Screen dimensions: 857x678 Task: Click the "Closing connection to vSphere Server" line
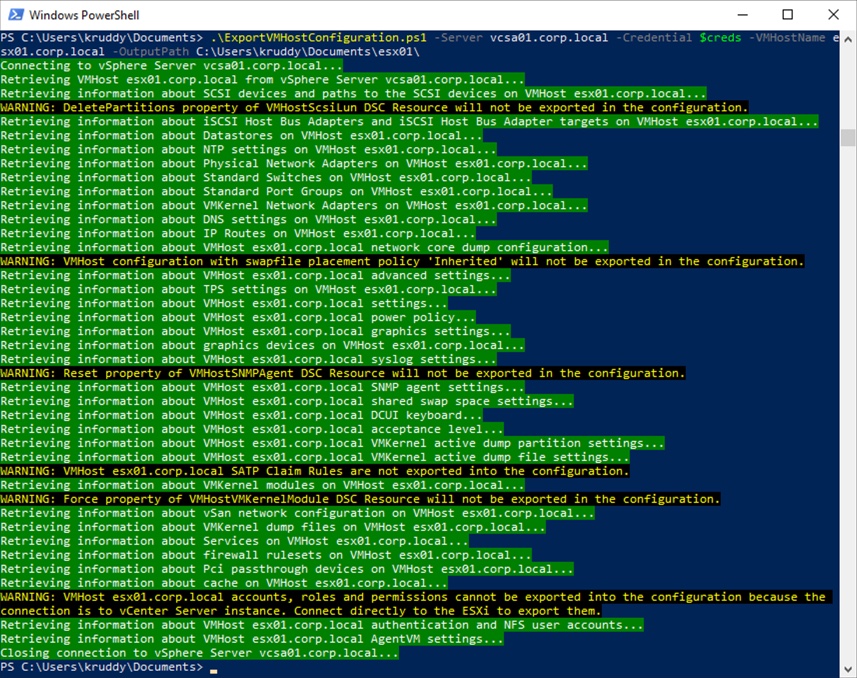pyautogui.click(x=199, y=653)
